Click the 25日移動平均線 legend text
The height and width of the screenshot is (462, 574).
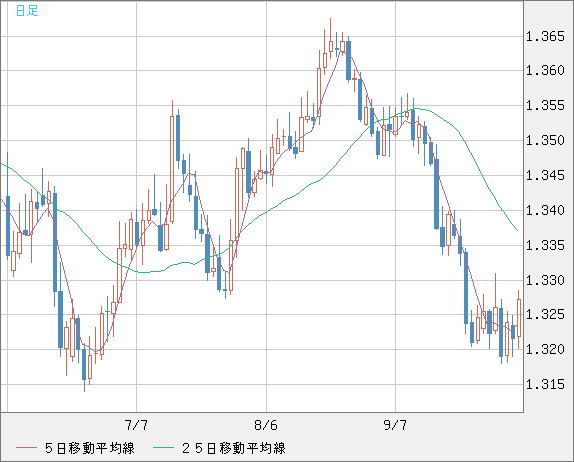tap(234, 448)
